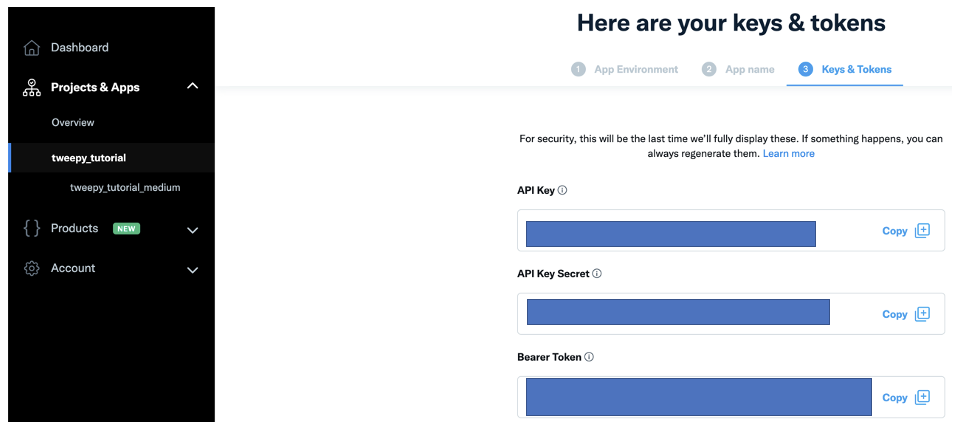Click the Projects & Apps hierarchy icon
The height and width of the screenshot is (431, 960).
tap(32, 88)
